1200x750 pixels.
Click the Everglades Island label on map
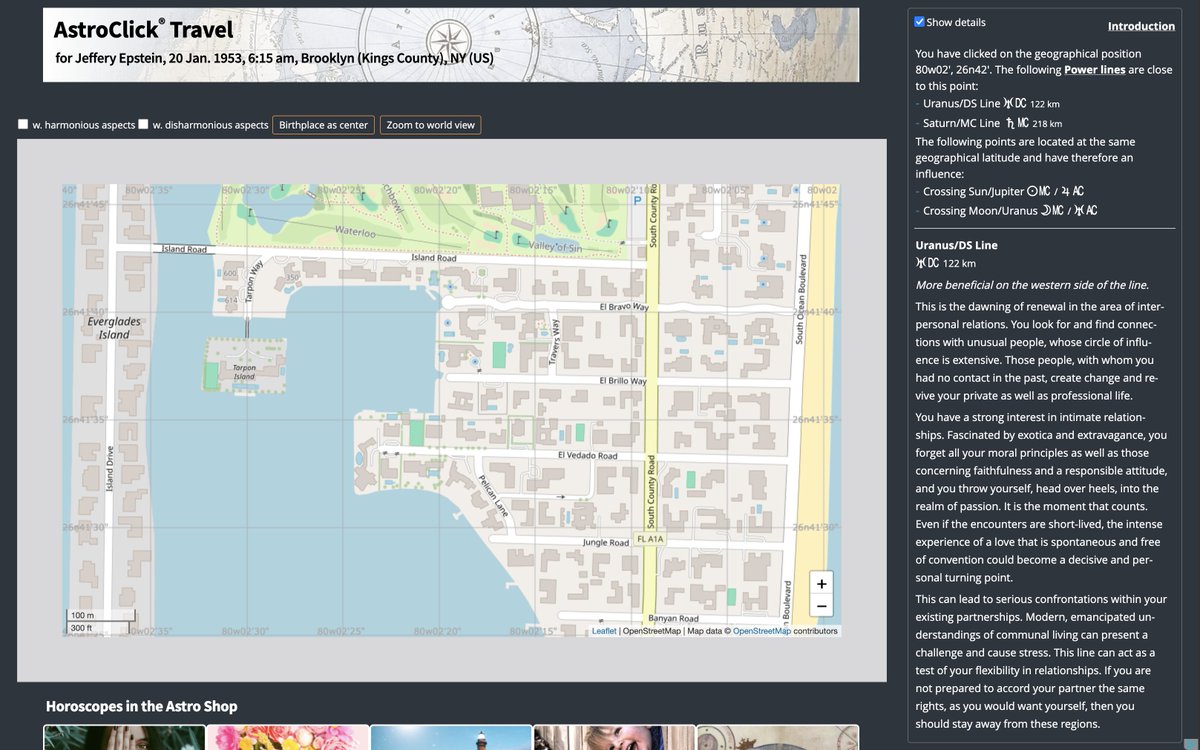point(114,328)
